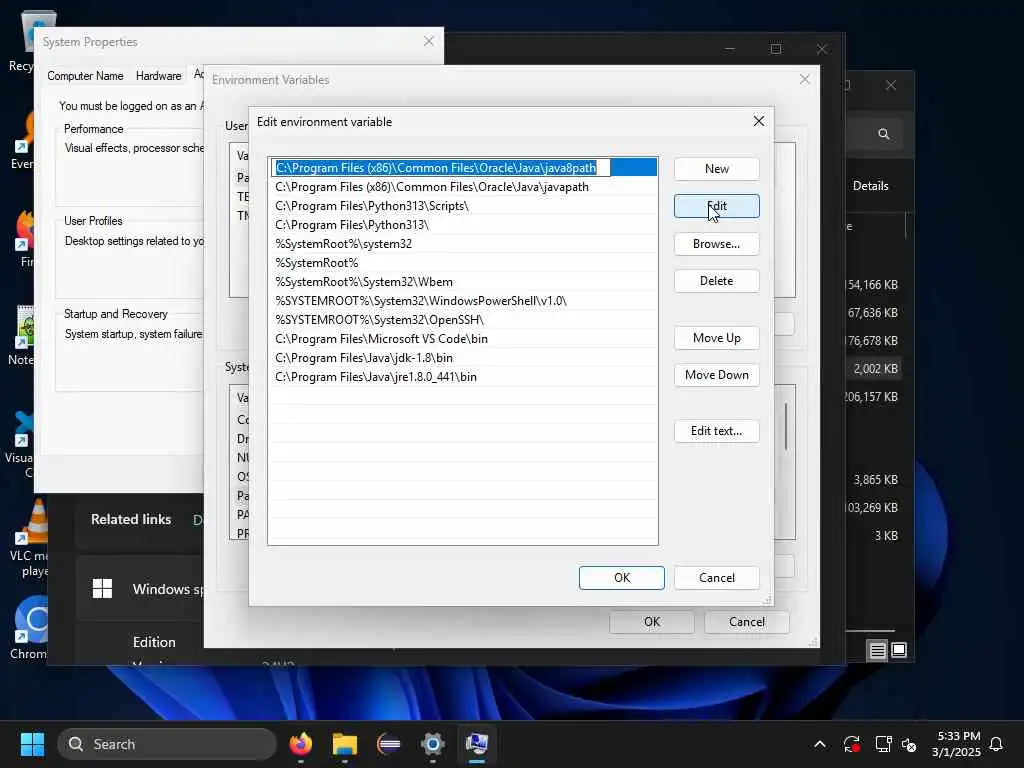The width and height of the screenshot is (1024, 768).
Task: Select the plain %SystemRoot% entry
Action: click(462, 263)
